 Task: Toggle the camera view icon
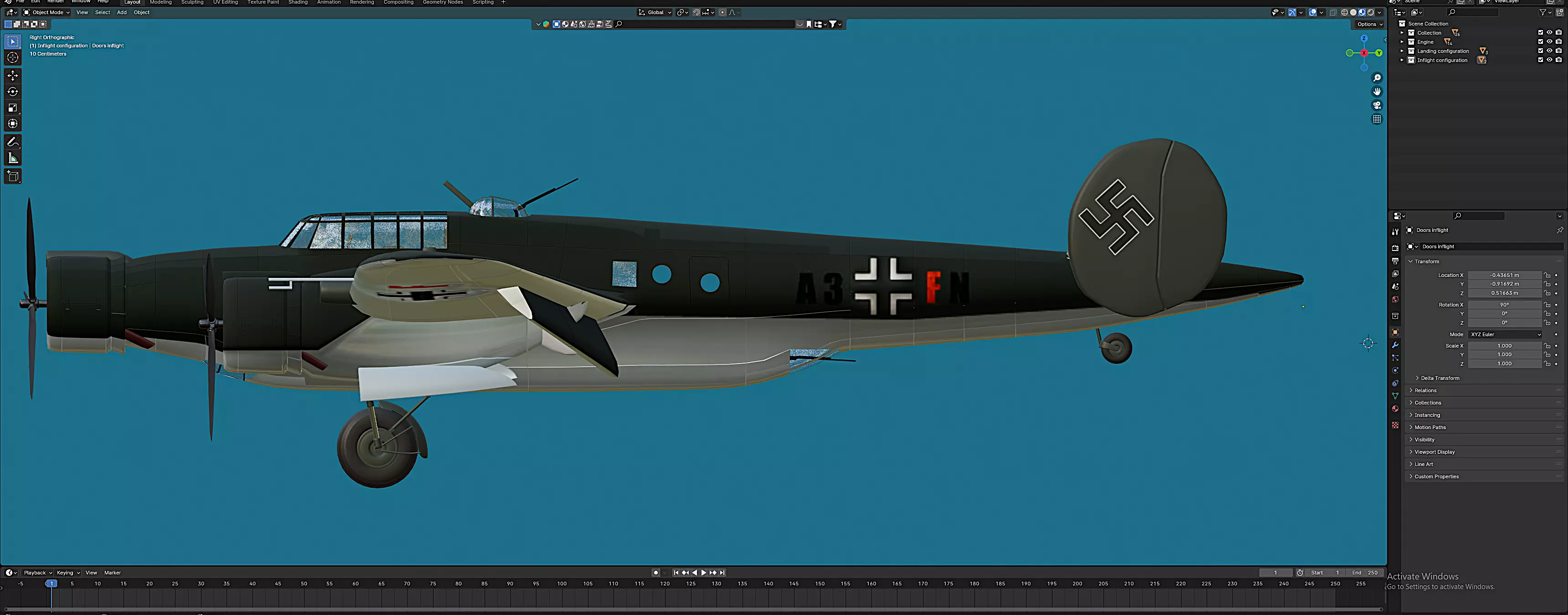(1377, 105)
